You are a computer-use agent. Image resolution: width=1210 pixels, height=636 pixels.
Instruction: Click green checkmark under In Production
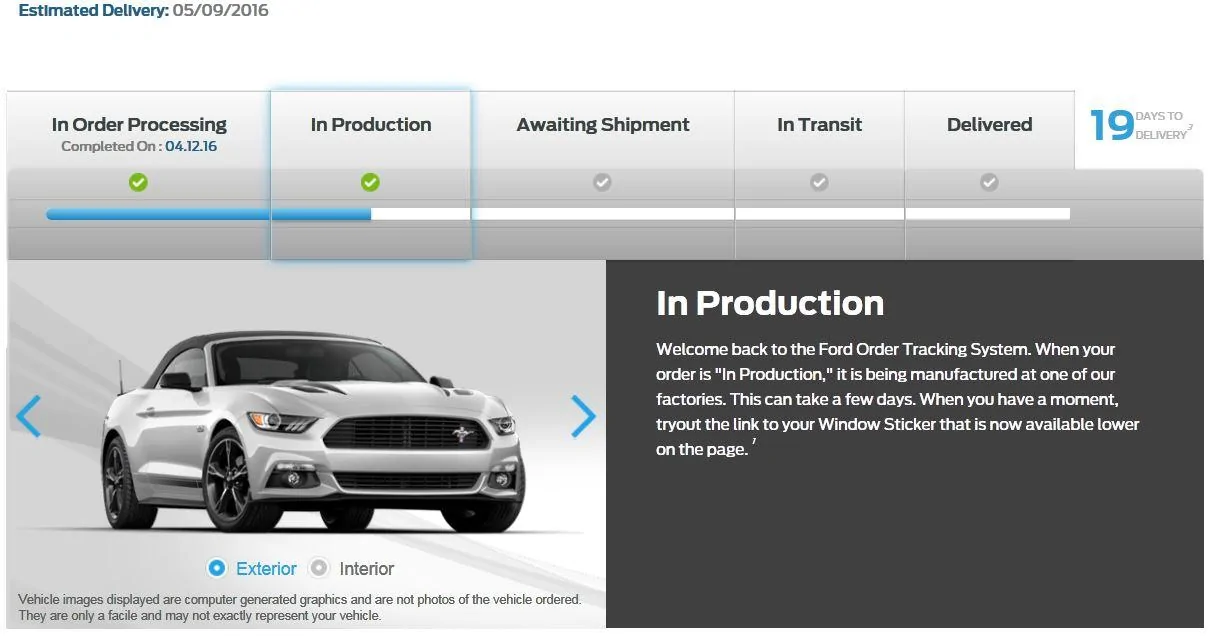pos(370,182)
